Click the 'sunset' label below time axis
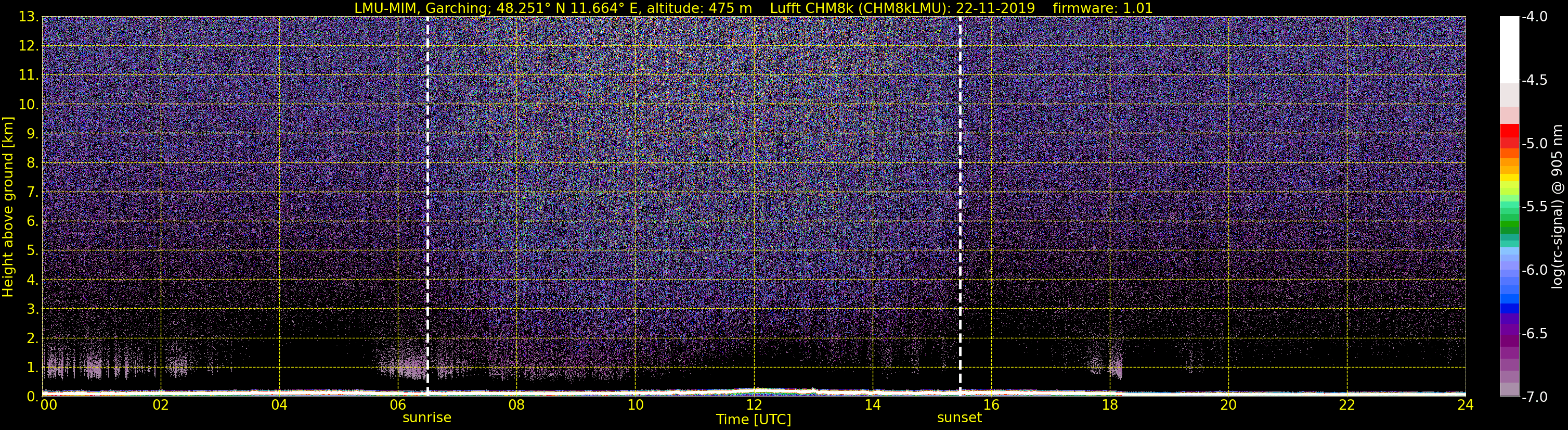Image resolution: width=1568 pixels, height=430 pixels. 960,418
